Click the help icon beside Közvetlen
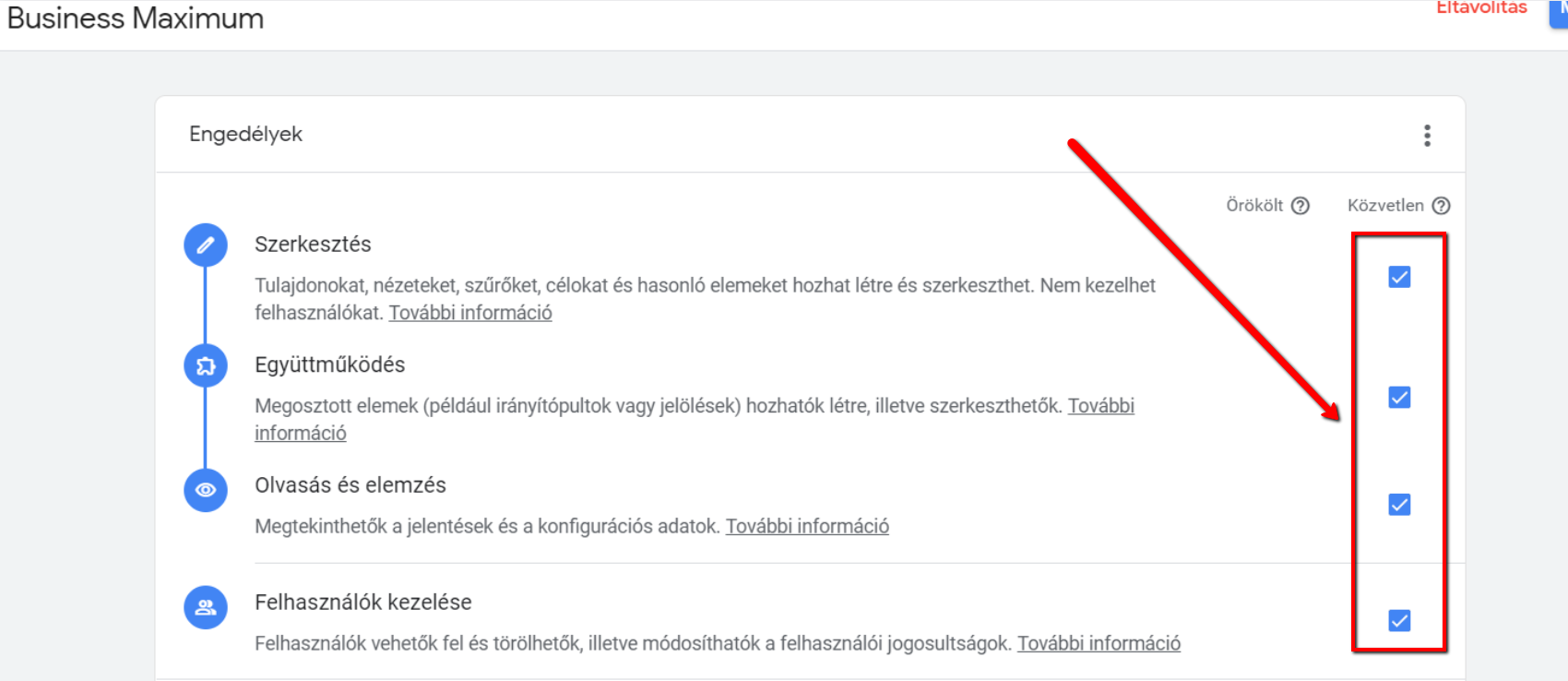1568x681 pixels. pos(1441,206)
